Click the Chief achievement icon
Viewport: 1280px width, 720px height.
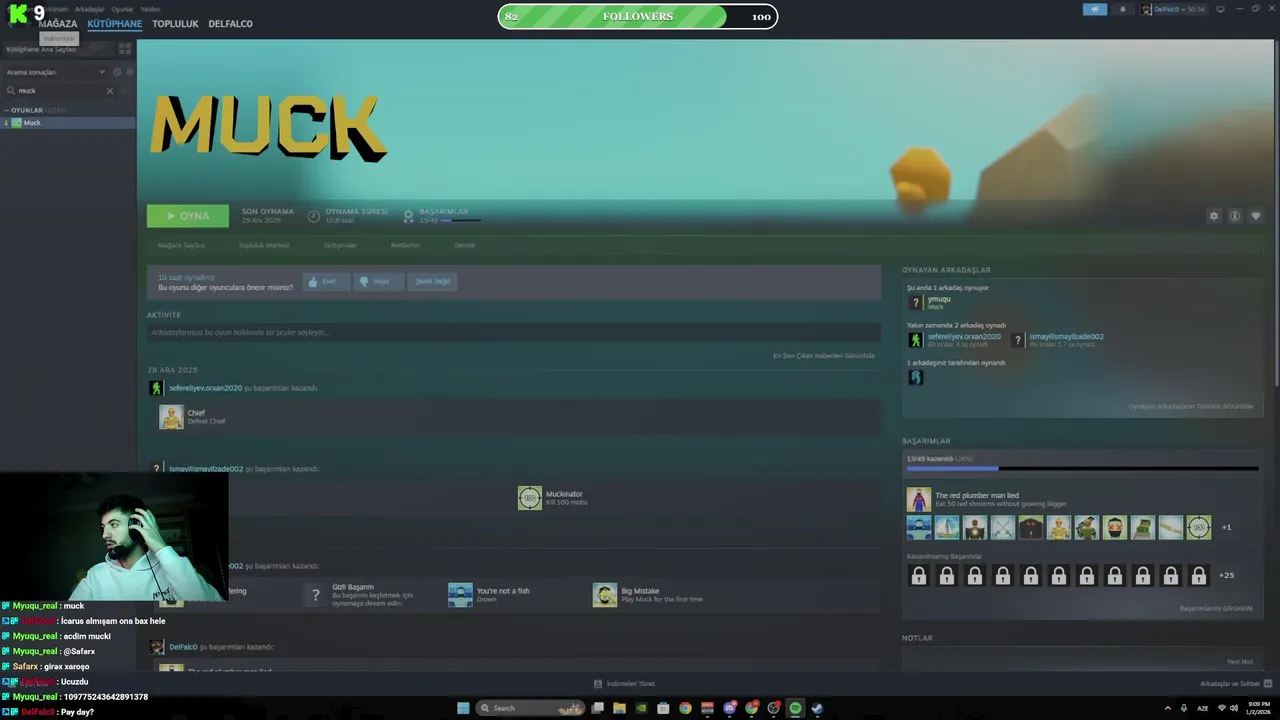[171, 417]
